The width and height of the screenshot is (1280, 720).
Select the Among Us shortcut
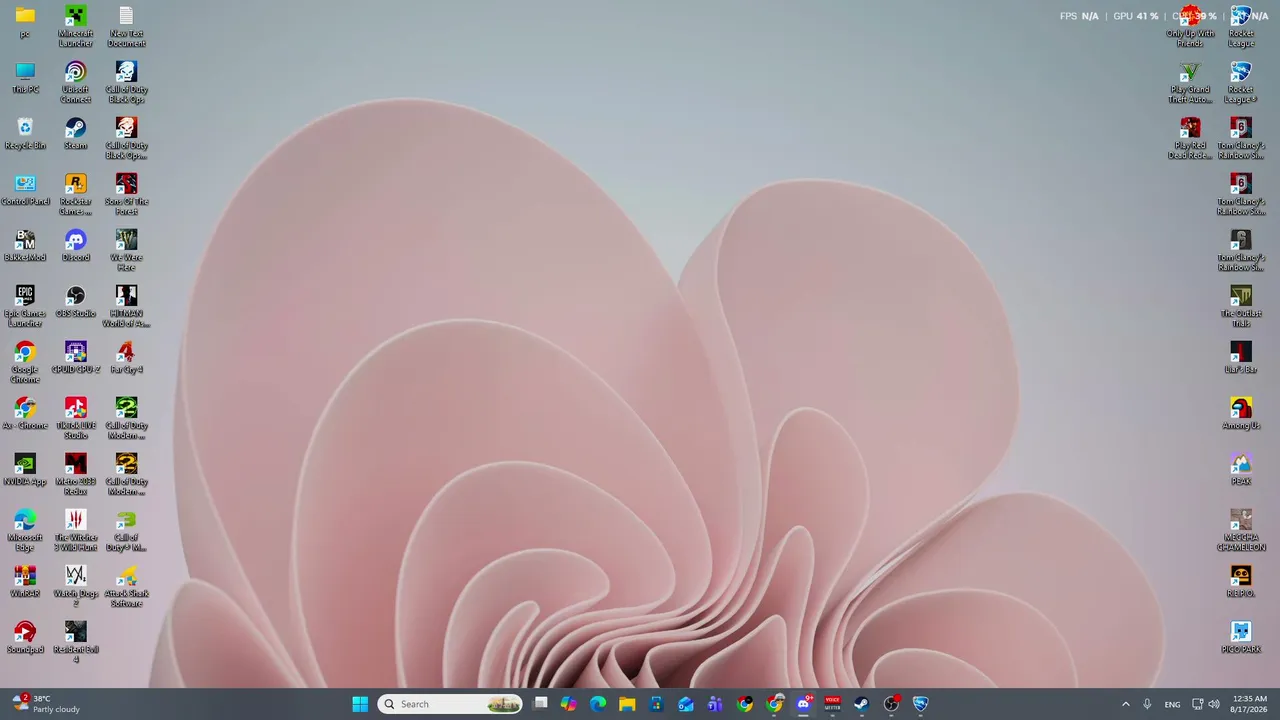[1241, 413]
